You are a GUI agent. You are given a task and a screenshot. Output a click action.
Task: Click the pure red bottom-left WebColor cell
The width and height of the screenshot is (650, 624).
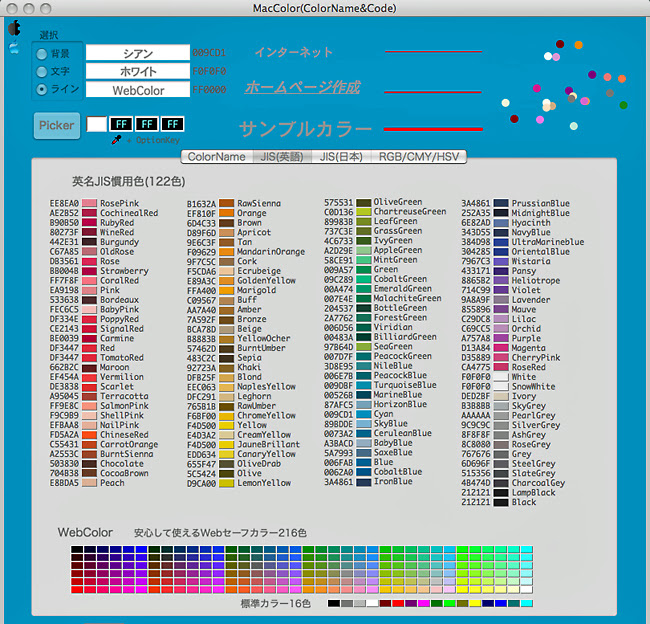click(77, 590)
